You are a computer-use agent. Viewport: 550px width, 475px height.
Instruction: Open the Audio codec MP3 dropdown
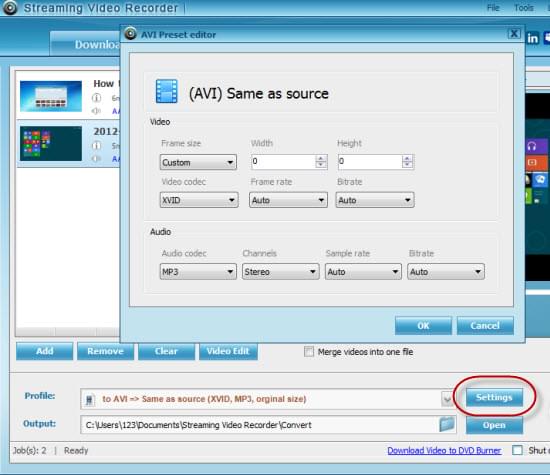coord(198,272)
